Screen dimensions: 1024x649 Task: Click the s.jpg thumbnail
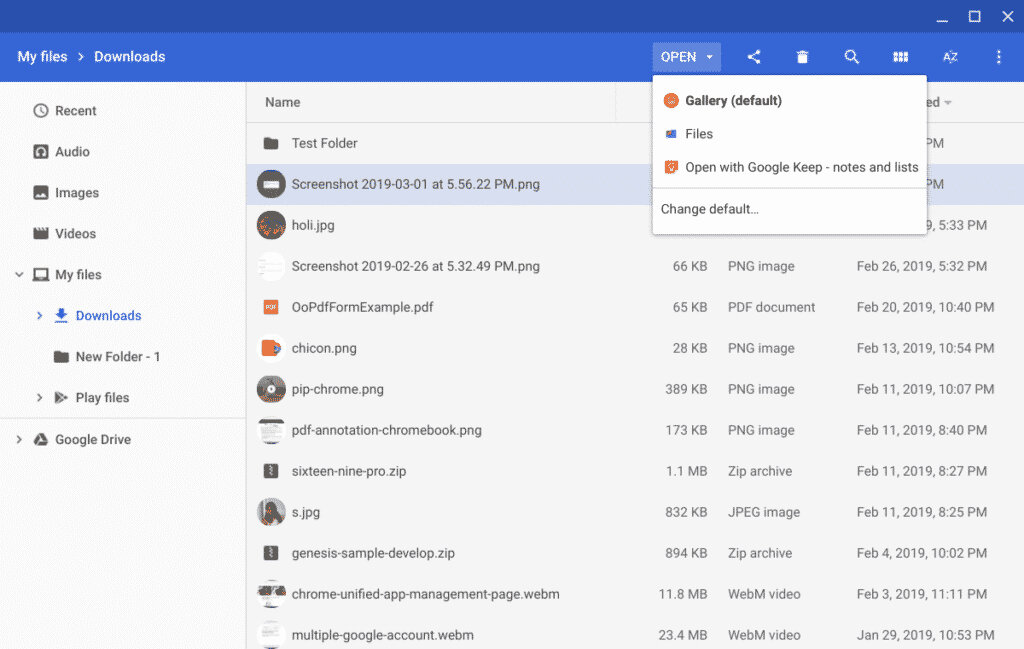click(x=271, y=512)
